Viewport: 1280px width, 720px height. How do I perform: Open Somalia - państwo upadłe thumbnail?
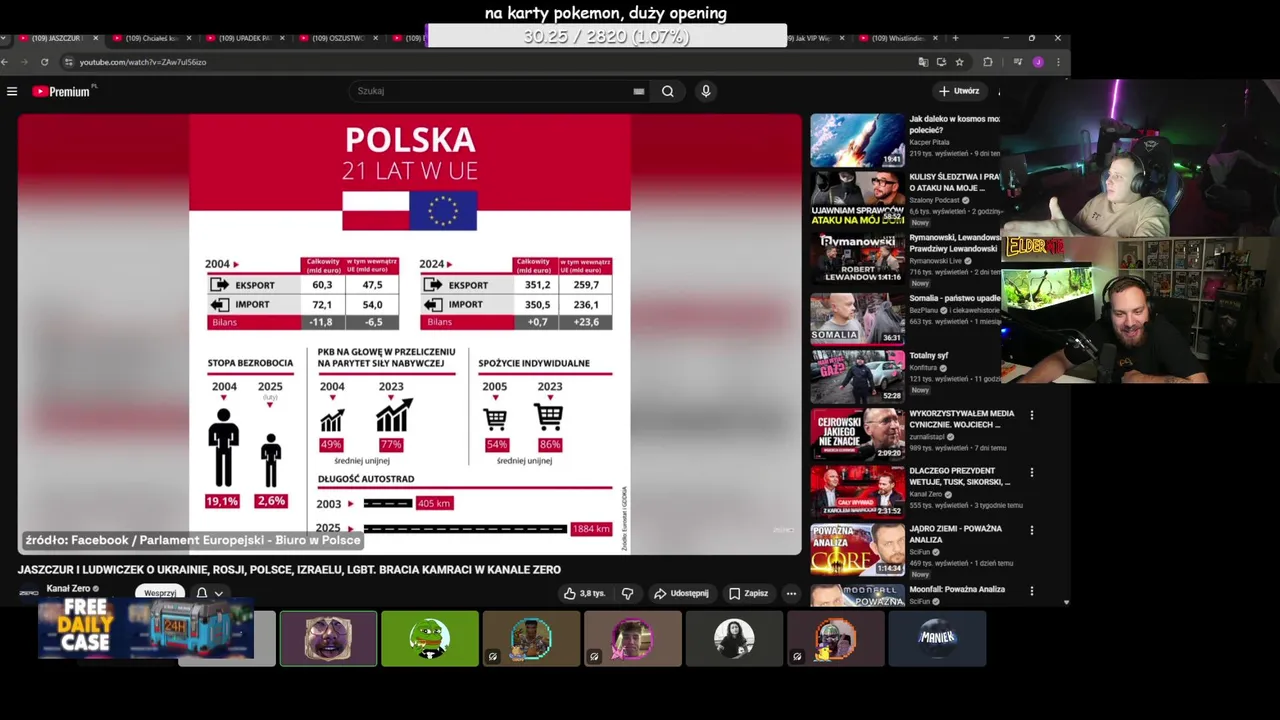(x=857, y=318)
